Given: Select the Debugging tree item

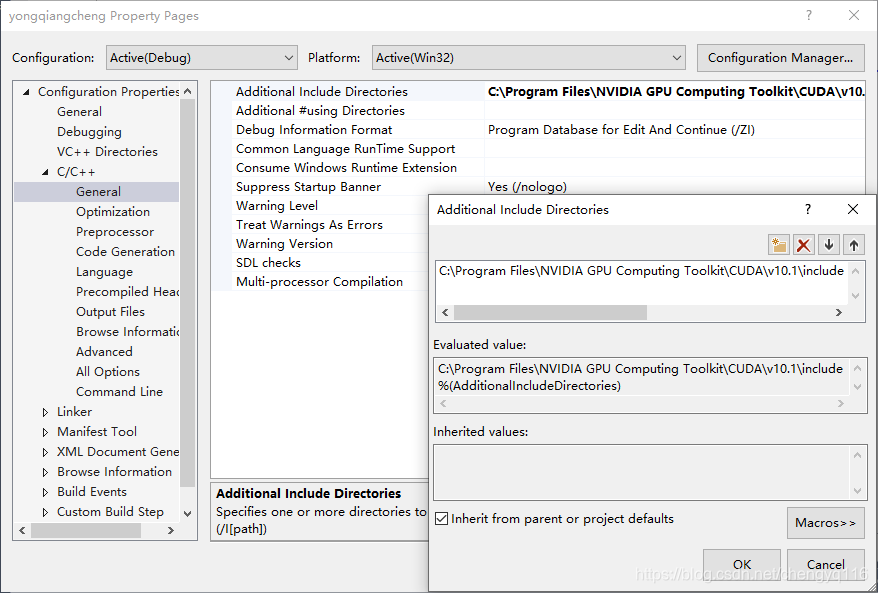Looking at the screenshot, I should [89, 132].
